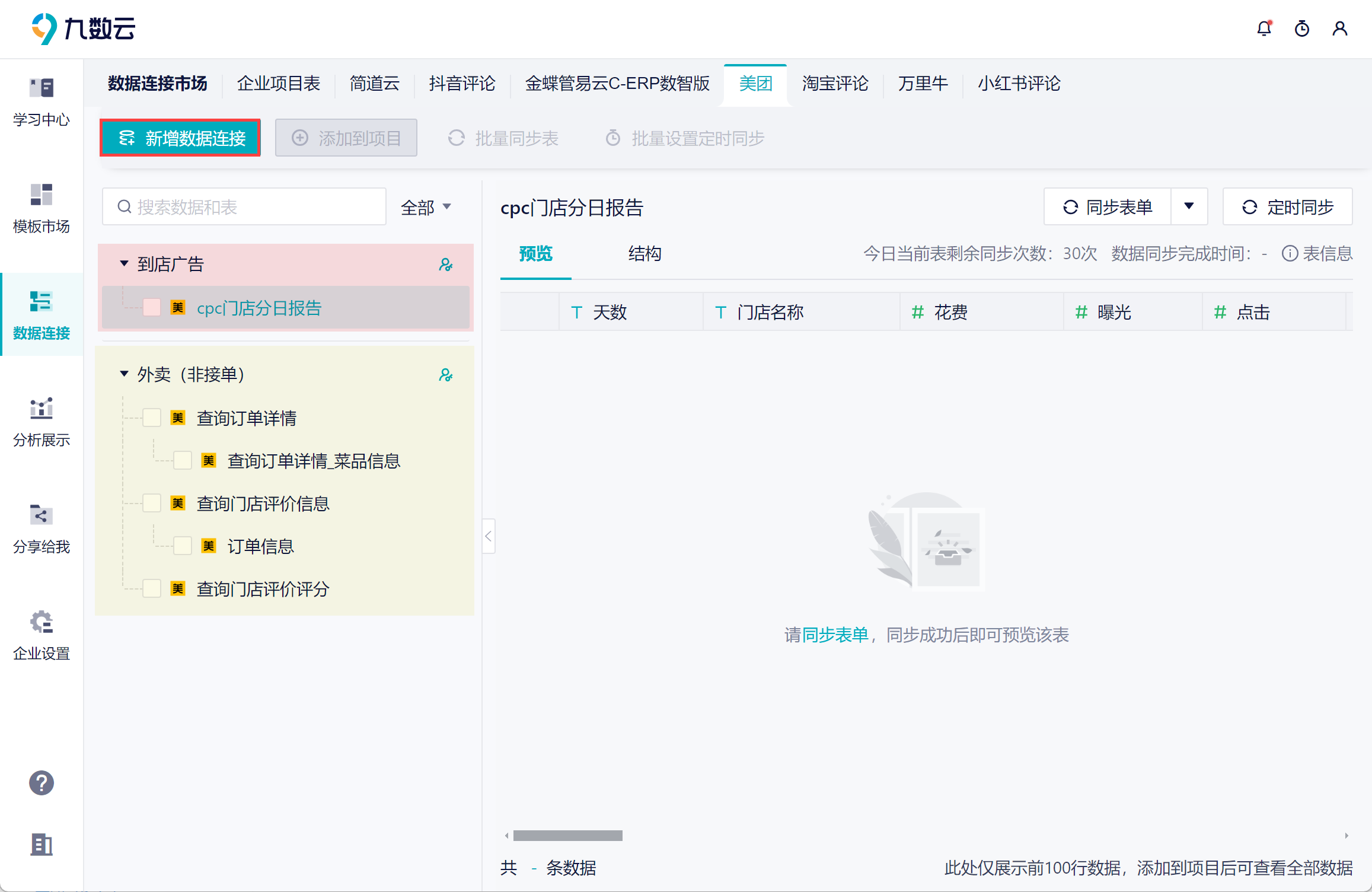Click permission icon for 到店广告

click(x=446, y=265)
